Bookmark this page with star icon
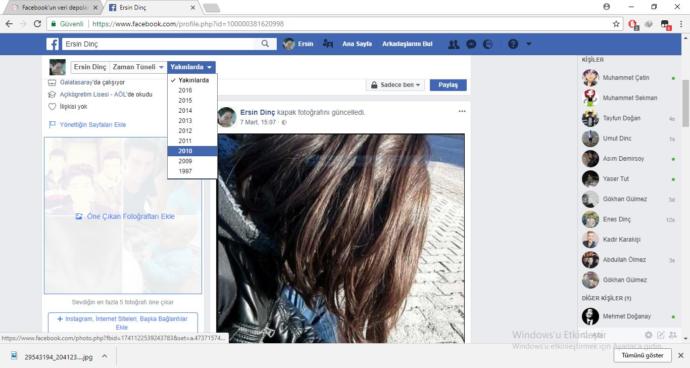 click(x=616, y=24)
